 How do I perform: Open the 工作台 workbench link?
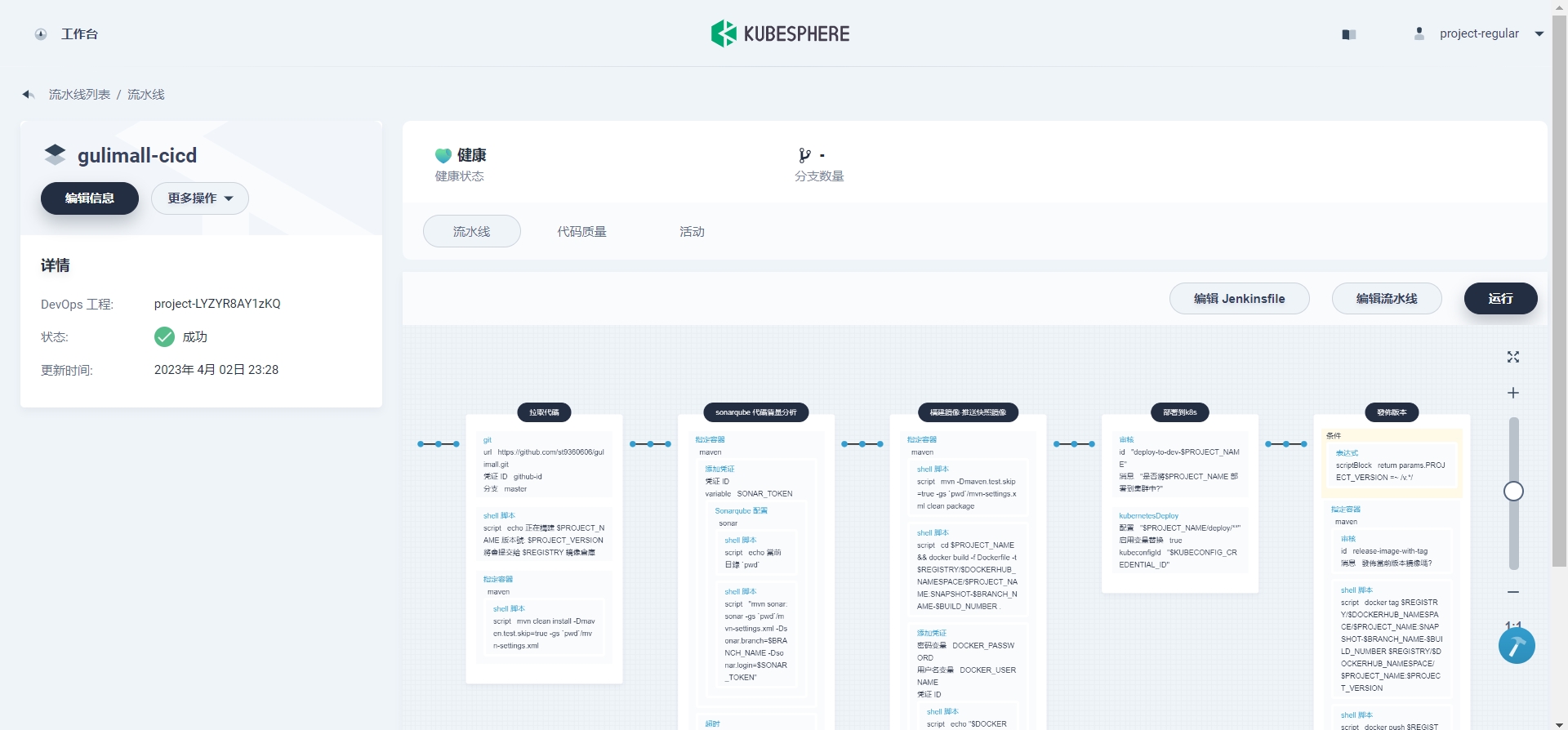[79, 34]
